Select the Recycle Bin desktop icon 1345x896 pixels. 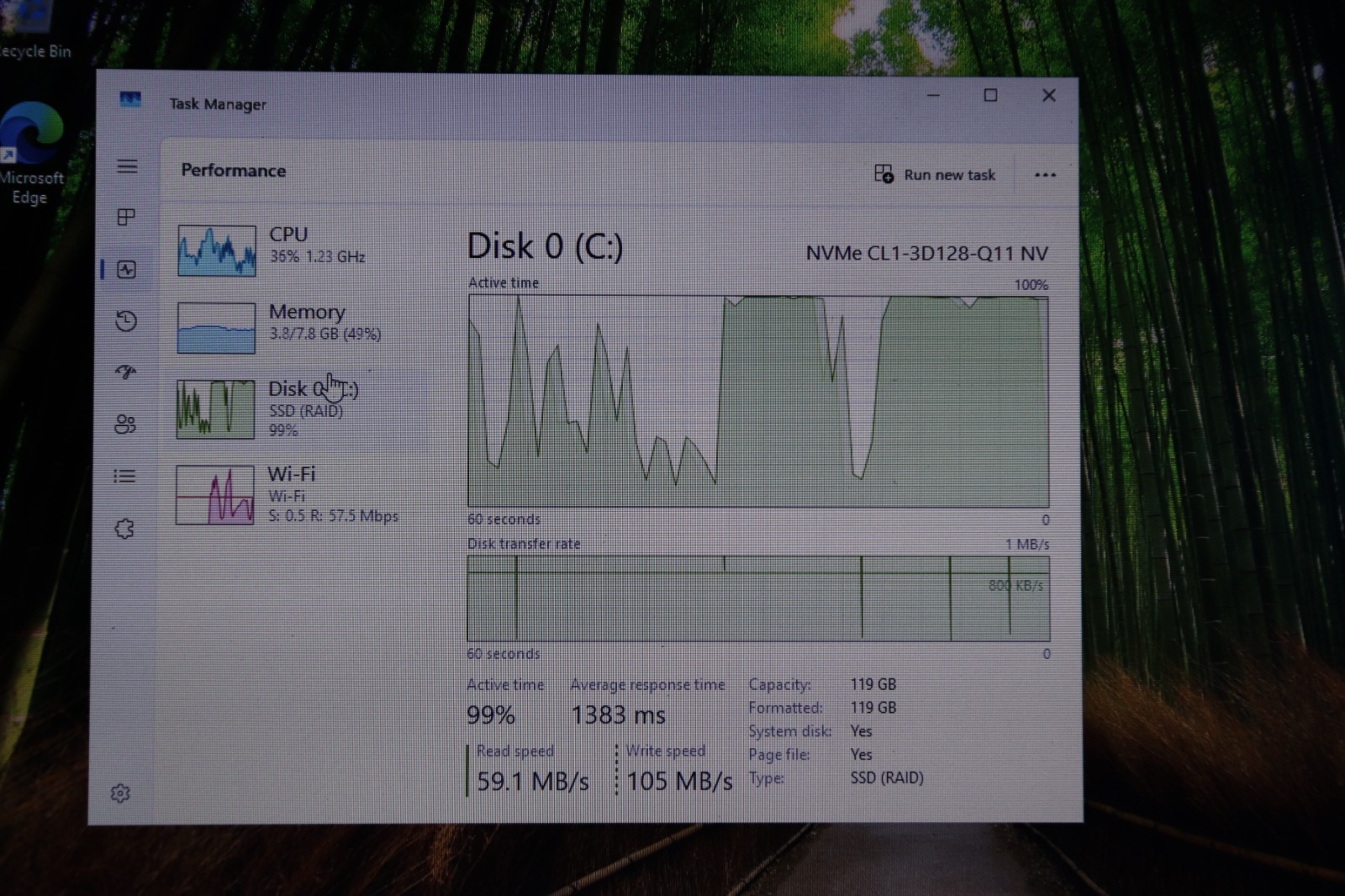tap(34, 31)
